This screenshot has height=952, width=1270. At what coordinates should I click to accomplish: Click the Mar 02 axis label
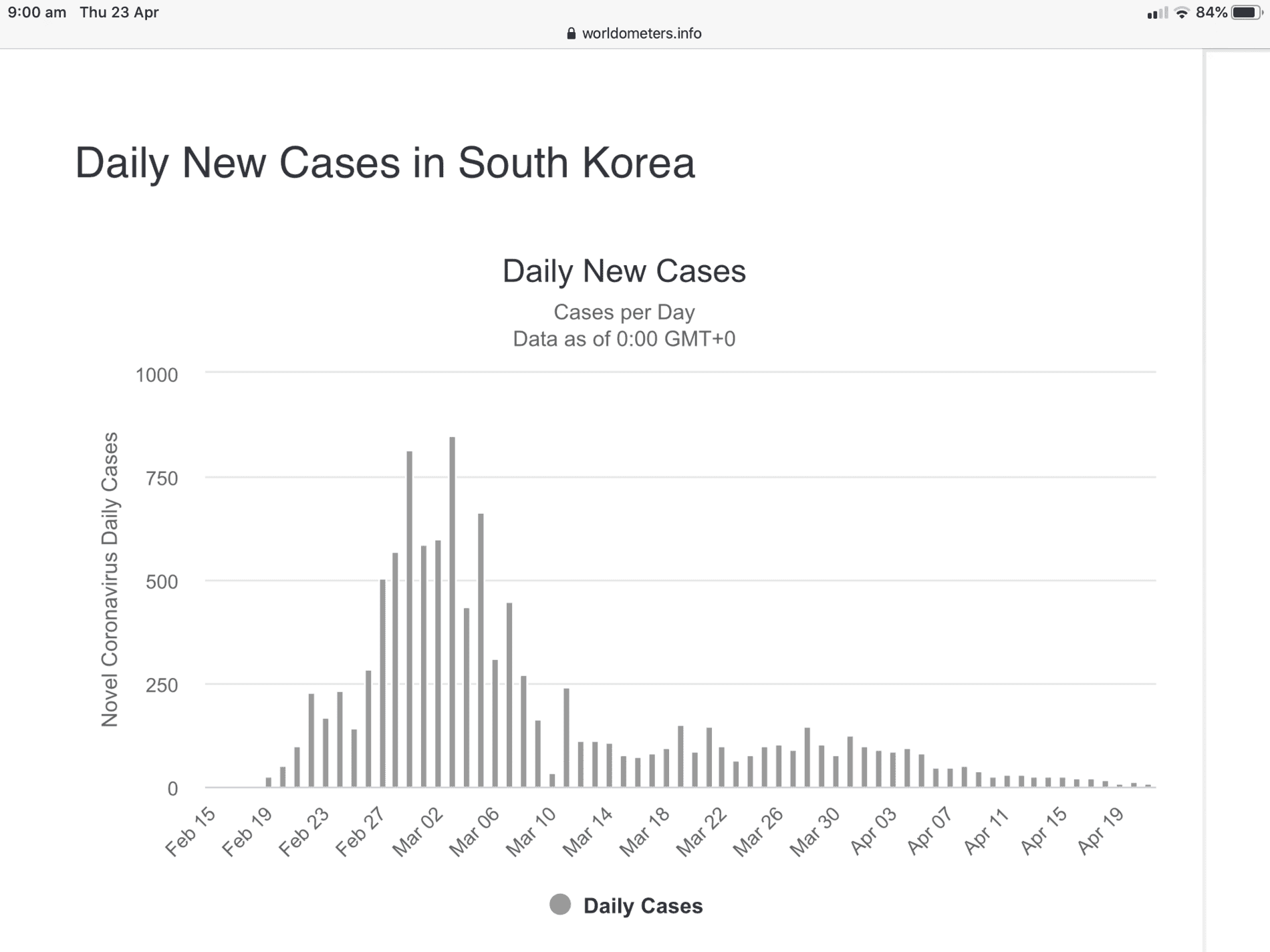click(x=418, y=832)
